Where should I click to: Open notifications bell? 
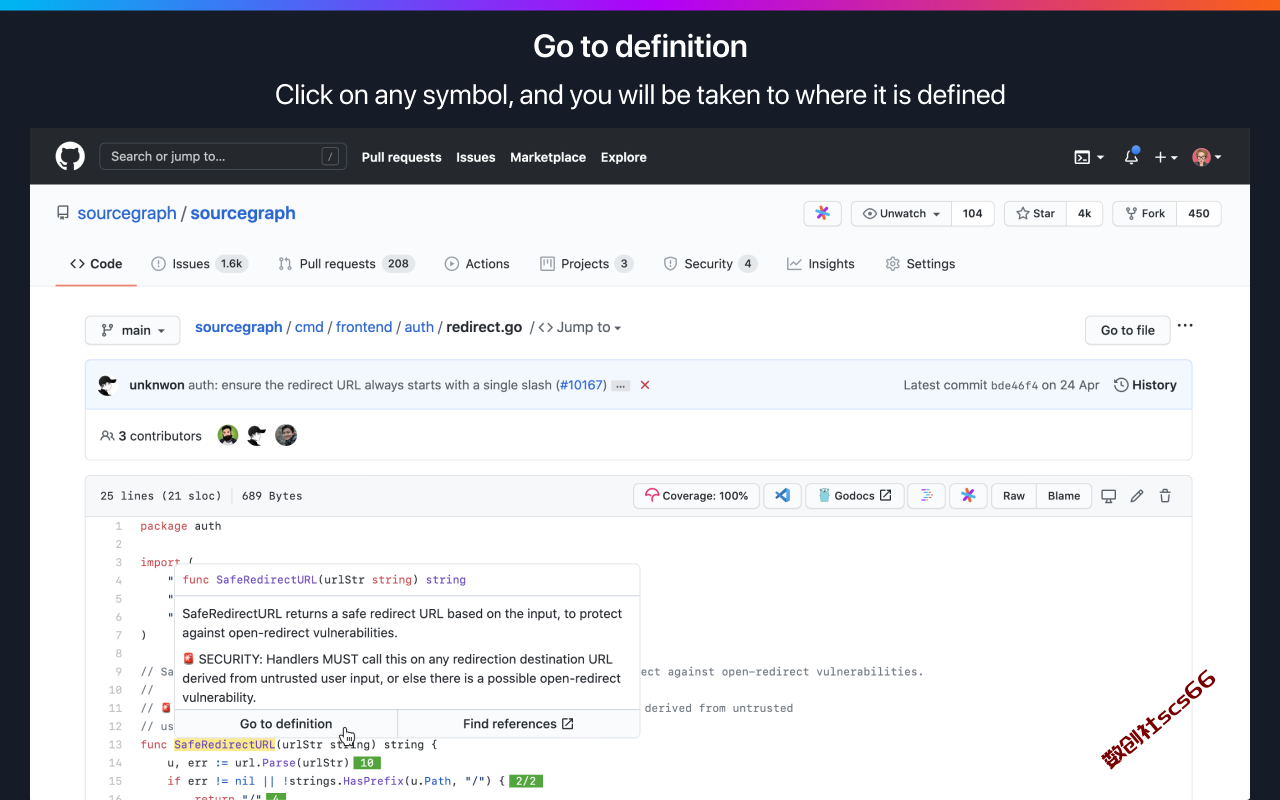1131,156
